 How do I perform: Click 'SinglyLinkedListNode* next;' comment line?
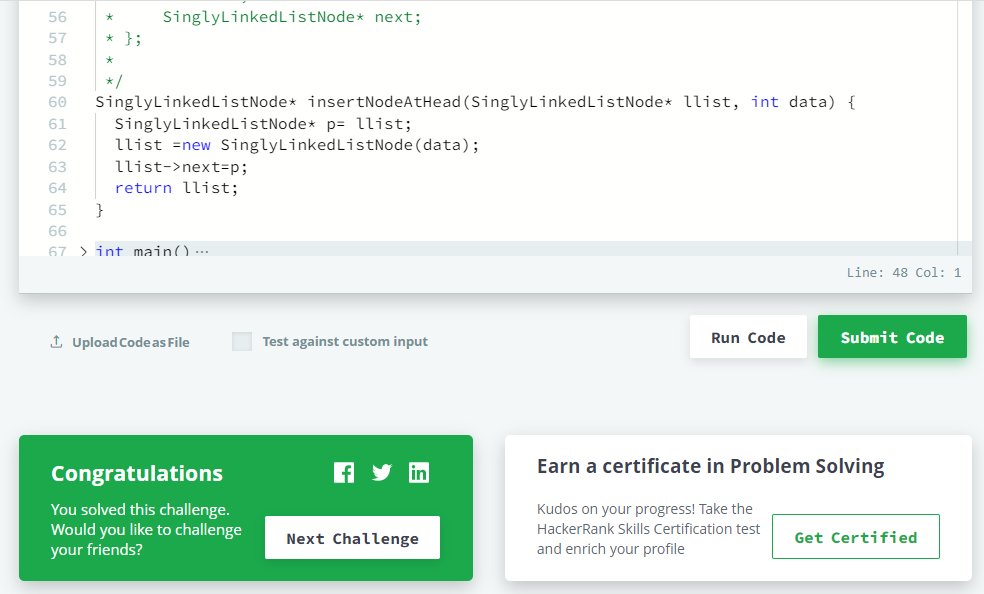pyautogui.click(x=292, y=17)
